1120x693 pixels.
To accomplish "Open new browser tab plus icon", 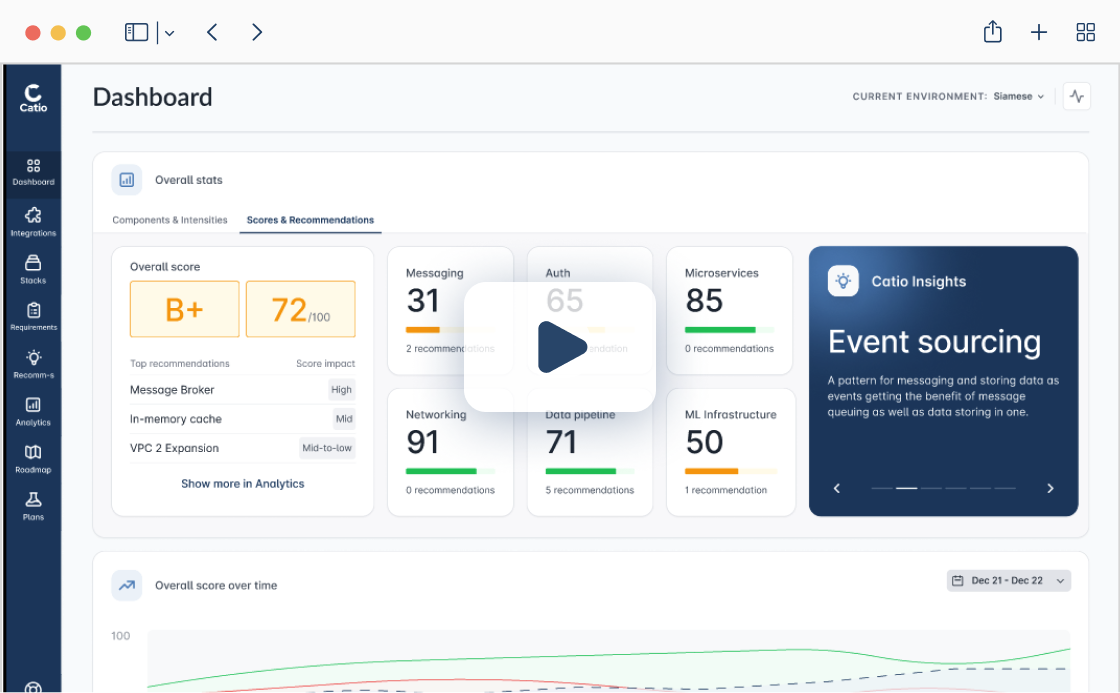I will click(x=1039, y=32).
